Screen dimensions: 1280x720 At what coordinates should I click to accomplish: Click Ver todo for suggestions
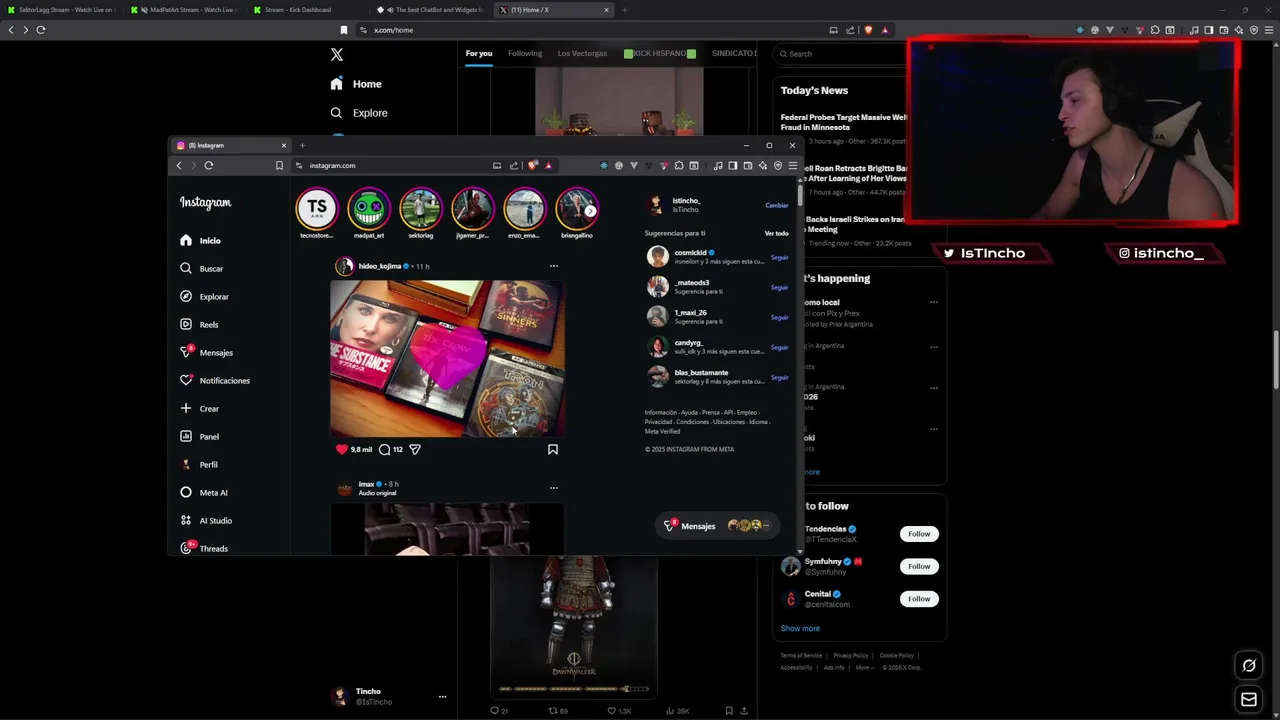tap(777, 233)
